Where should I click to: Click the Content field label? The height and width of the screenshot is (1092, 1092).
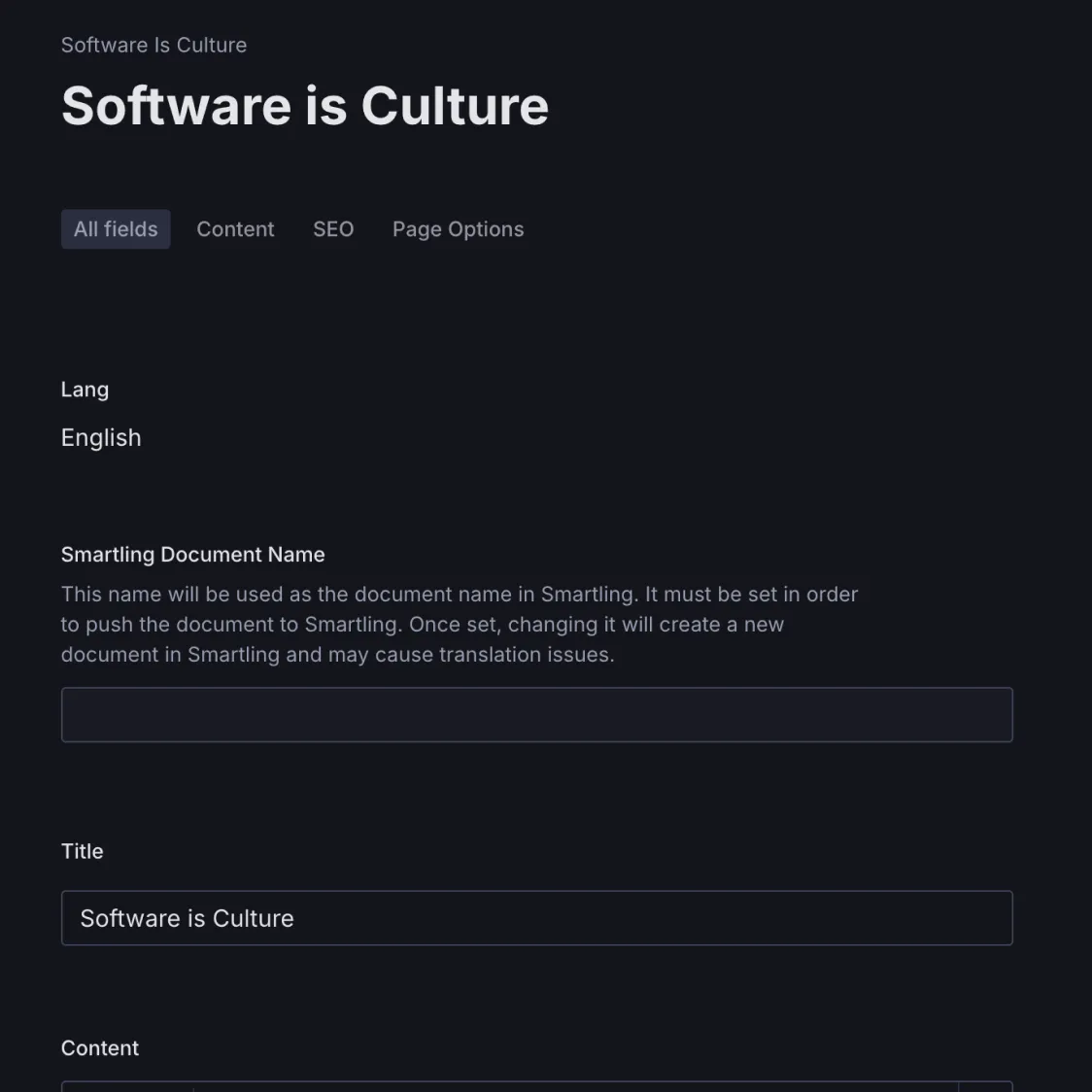(x=100, y=1047)
